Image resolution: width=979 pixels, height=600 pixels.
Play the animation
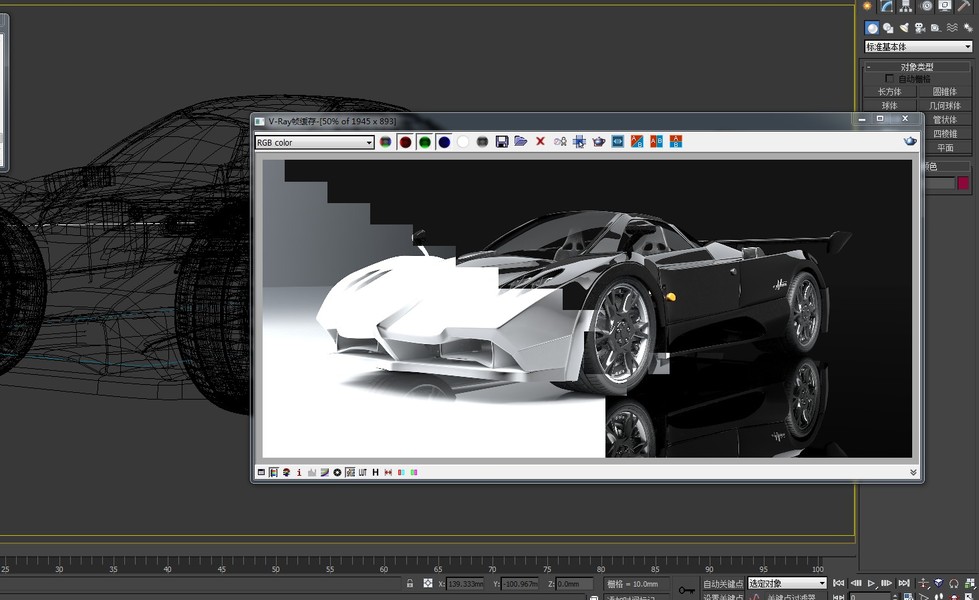(871, 583)
